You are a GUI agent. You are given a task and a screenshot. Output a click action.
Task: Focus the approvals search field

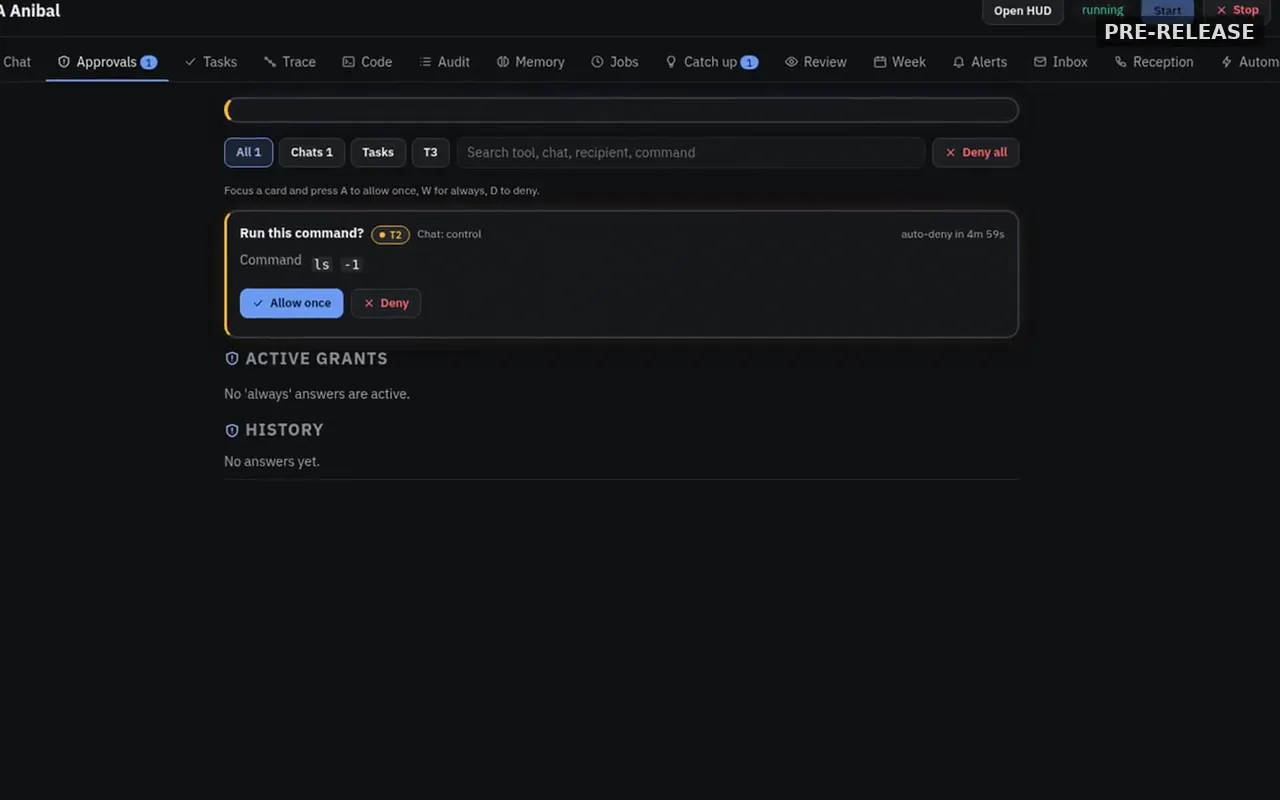[691, 152]
